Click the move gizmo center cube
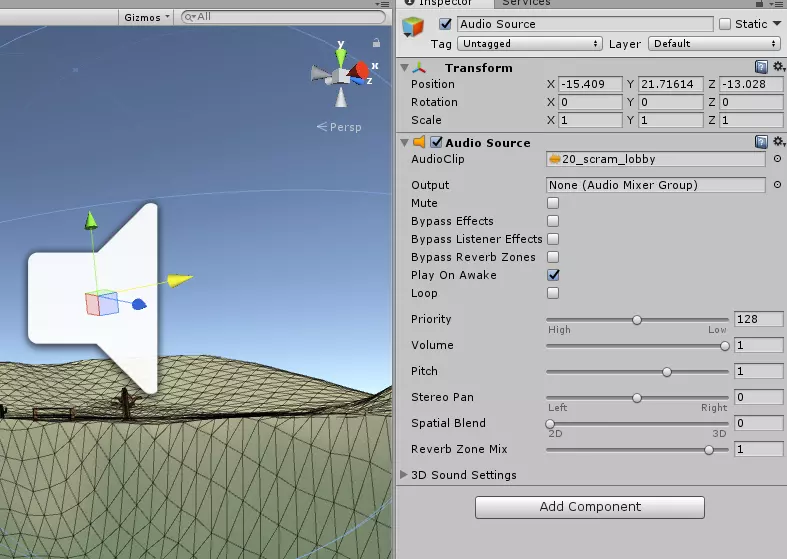Viewport: 787px width, 559px height. click(x=102, y=303)
